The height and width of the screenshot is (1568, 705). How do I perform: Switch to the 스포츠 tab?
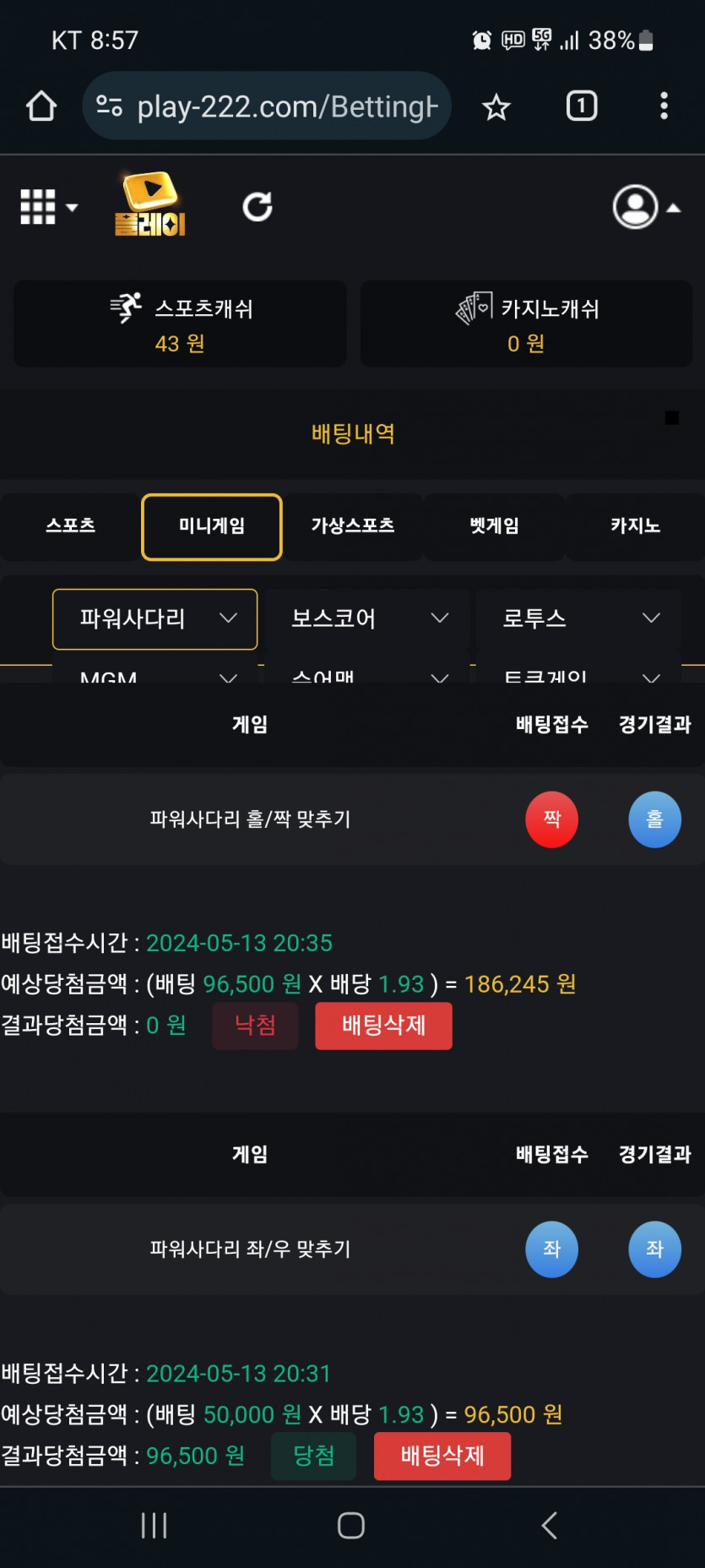(x=70, y=526)
